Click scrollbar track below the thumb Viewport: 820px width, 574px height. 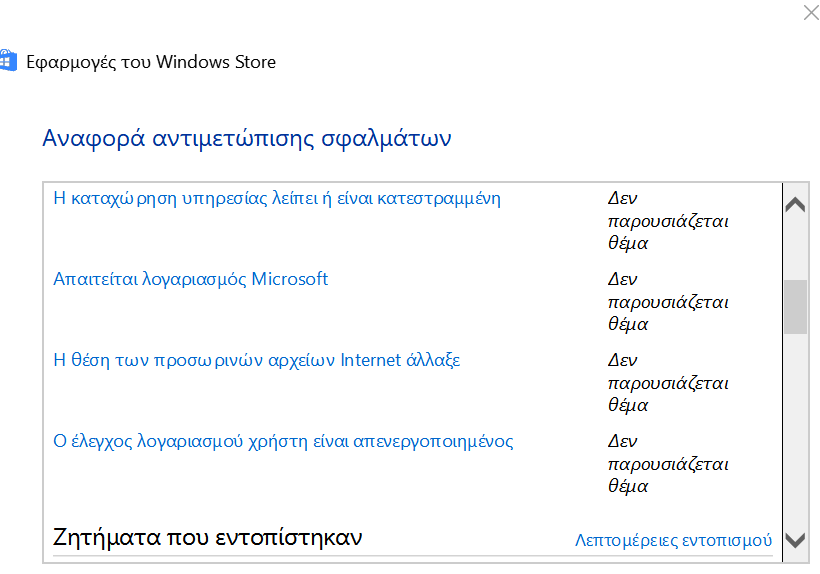click(x=795, y=429)
